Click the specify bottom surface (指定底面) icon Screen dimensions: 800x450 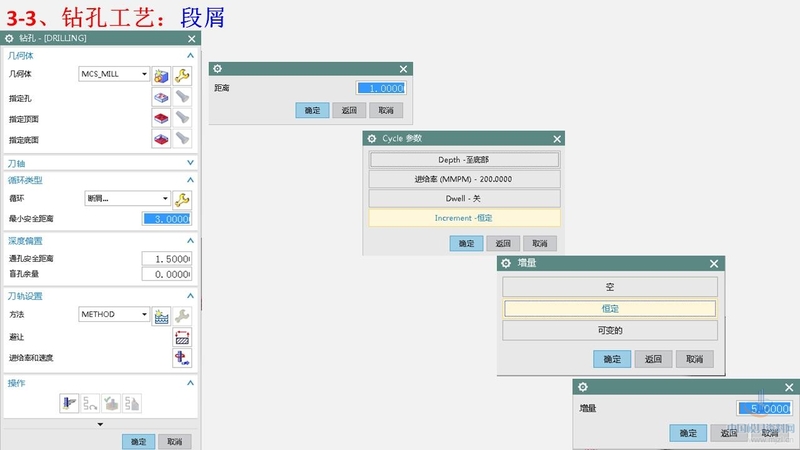tap(162, 140)
